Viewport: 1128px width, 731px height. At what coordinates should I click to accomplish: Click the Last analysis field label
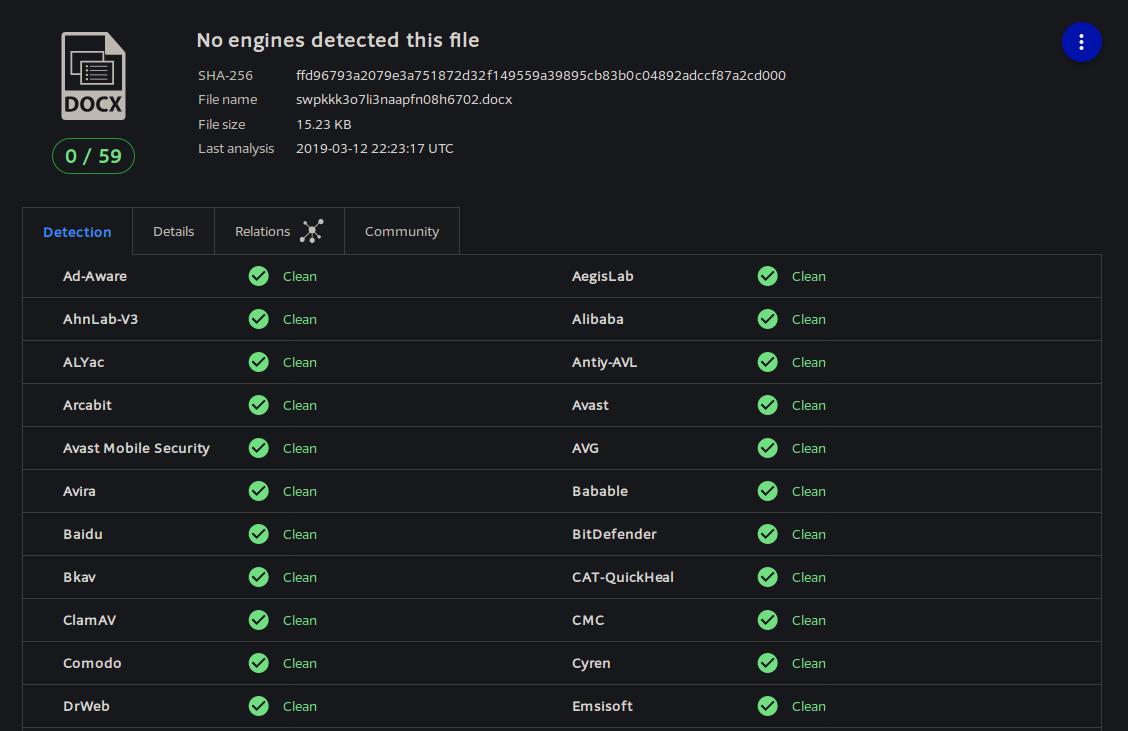tap(236, 149)
